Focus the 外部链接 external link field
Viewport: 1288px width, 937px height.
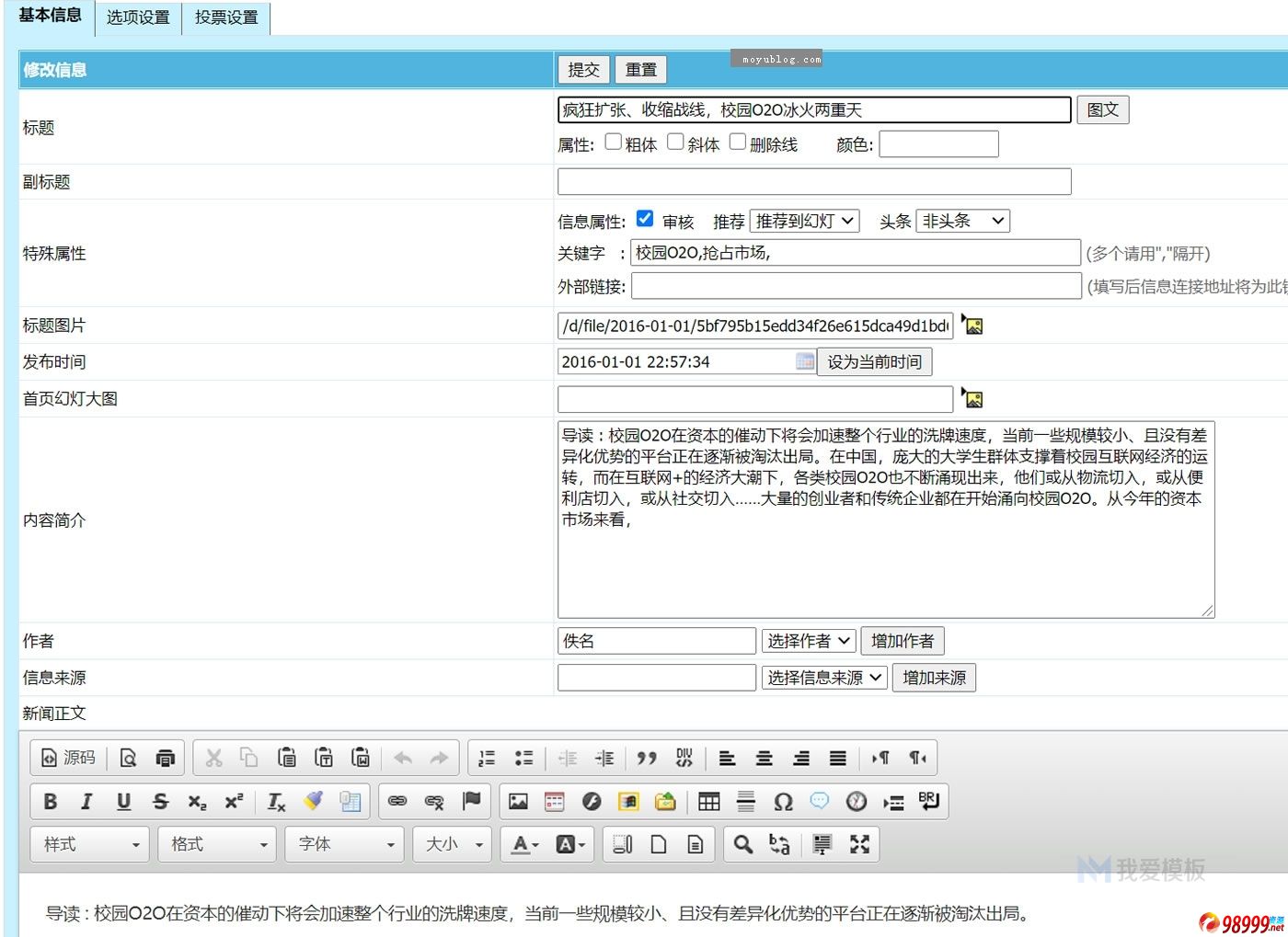(856, 286)
